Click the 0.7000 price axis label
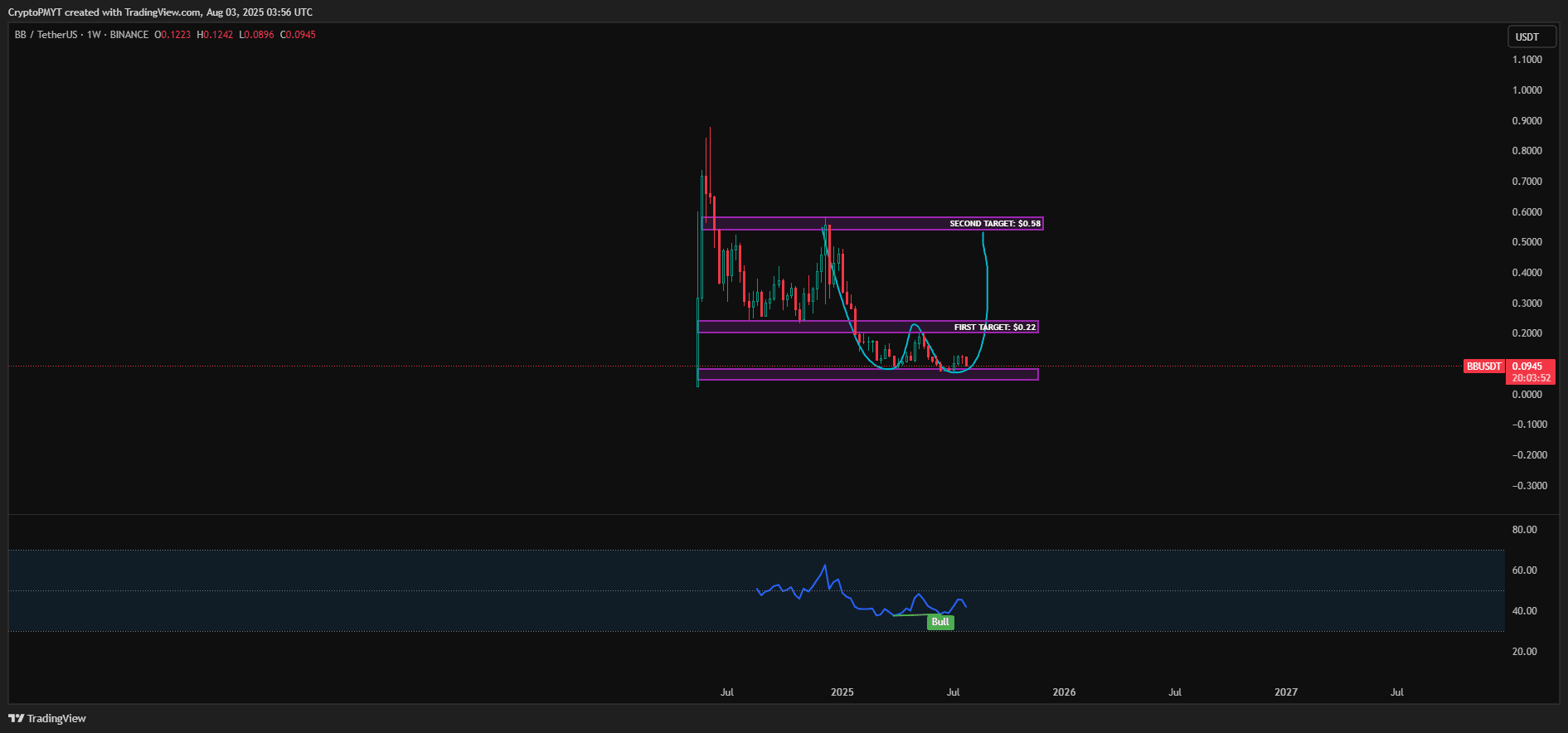The width and height of the screenshot is (1568, 733). [1527, 182]
